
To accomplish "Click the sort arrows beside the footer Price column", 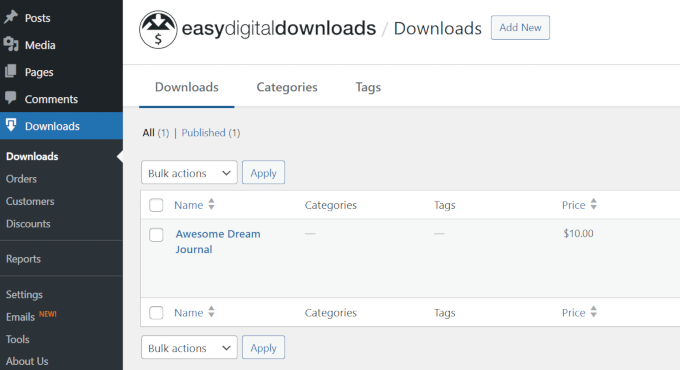I will click(x=594, y=312).
